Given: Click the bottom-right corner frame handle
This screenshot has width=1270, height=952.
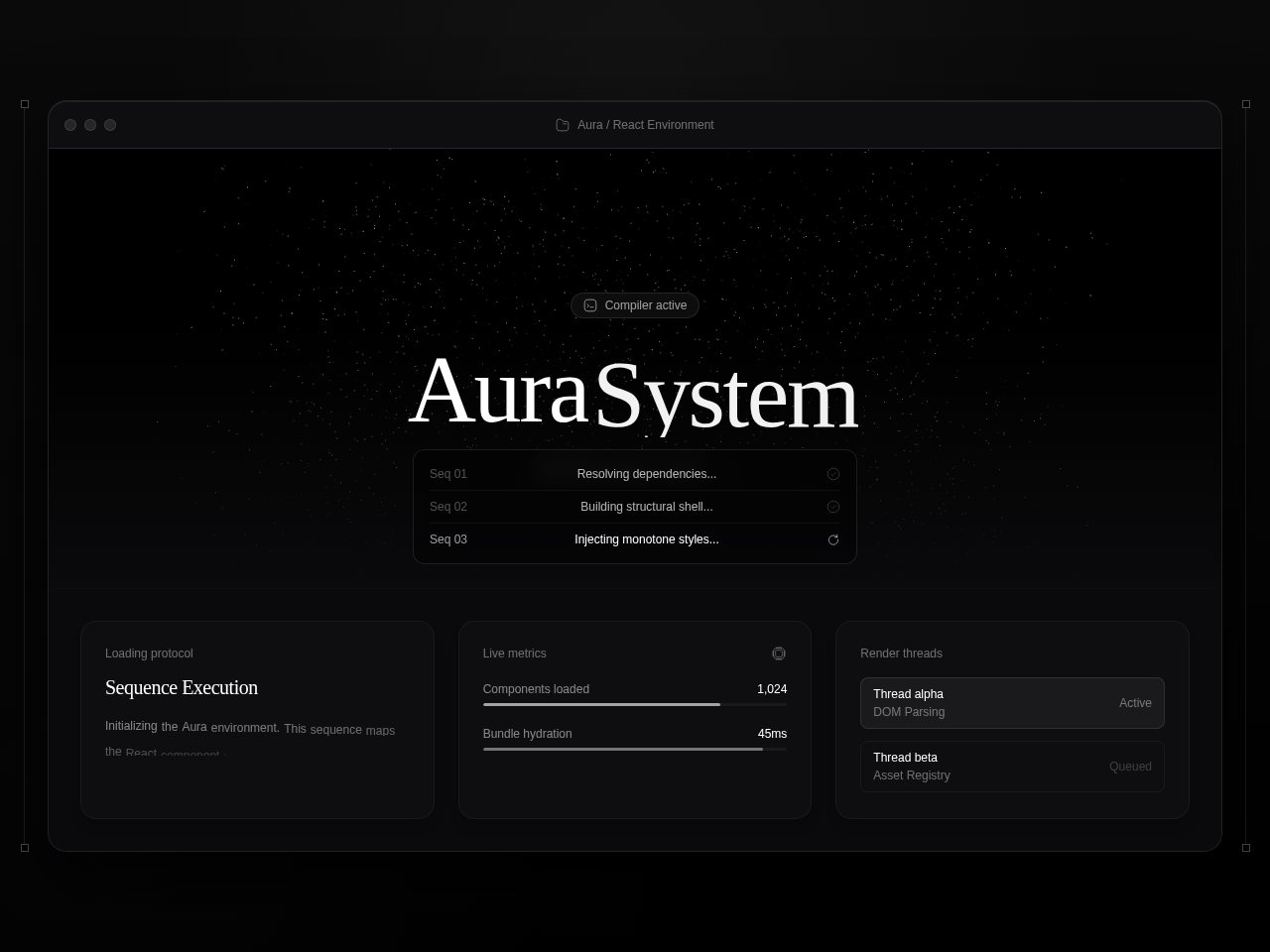Looking at the screenshot, I should 1246,848.
